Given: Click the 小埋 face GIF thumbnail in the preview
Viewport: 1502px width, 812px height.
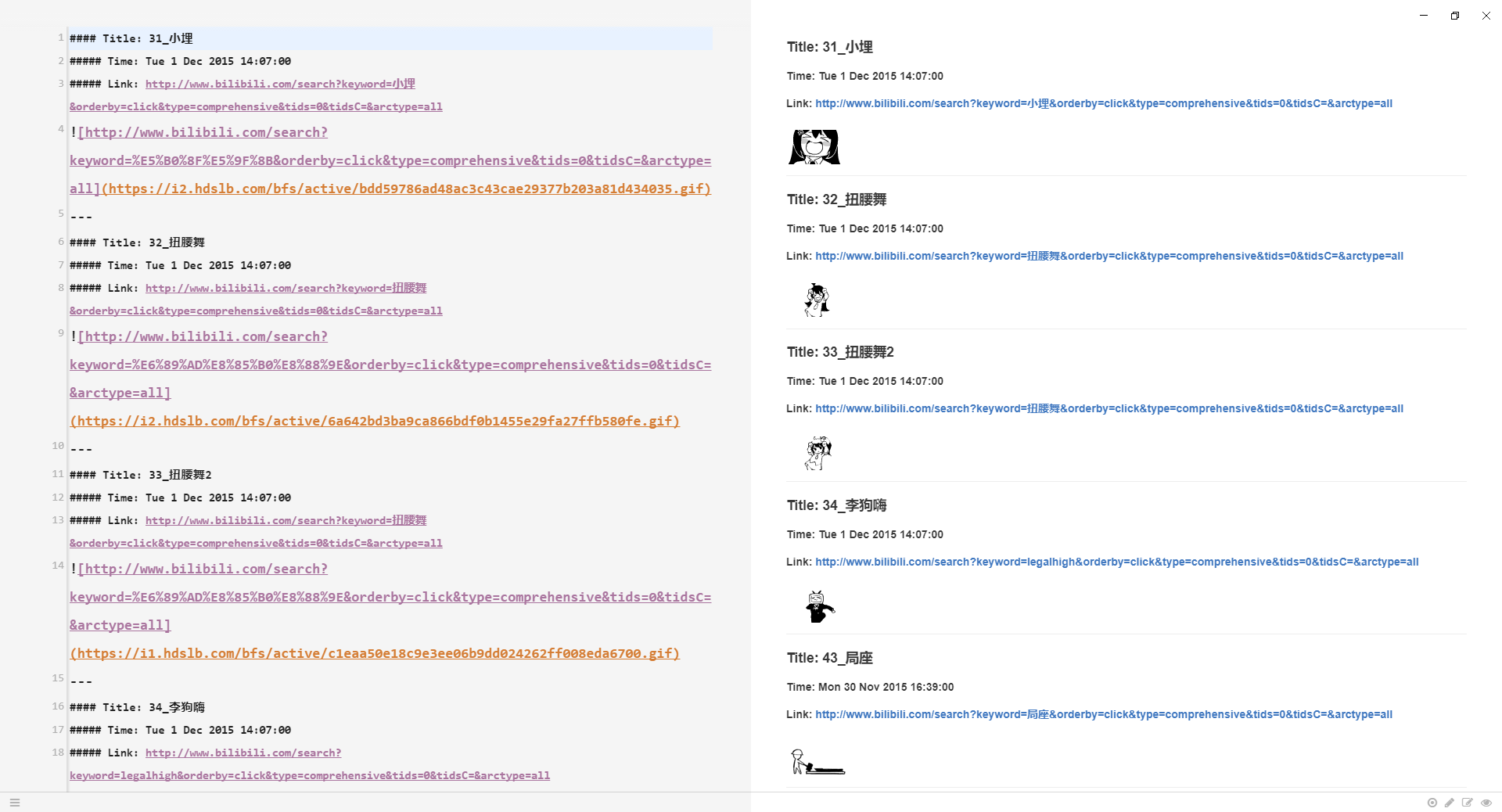Looking at the screenshot, I should click(x=814, y=147).
